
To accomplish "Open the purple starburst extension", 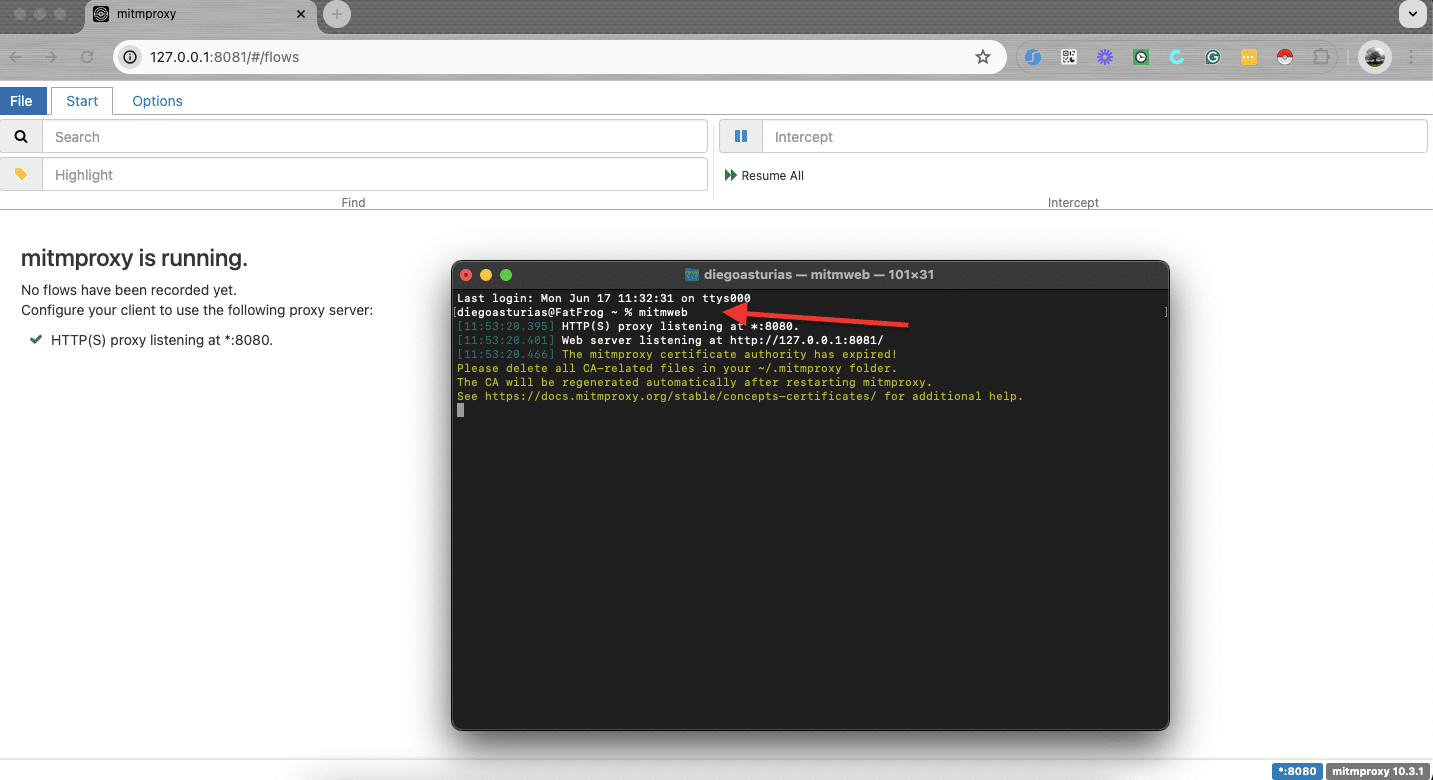I will (1105, 57).
